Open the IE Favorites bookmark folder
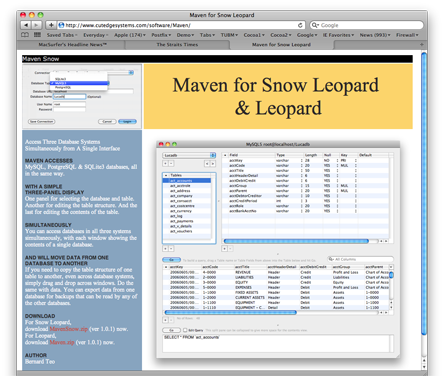This screenshot has width=444, height=376. [338, 35]
